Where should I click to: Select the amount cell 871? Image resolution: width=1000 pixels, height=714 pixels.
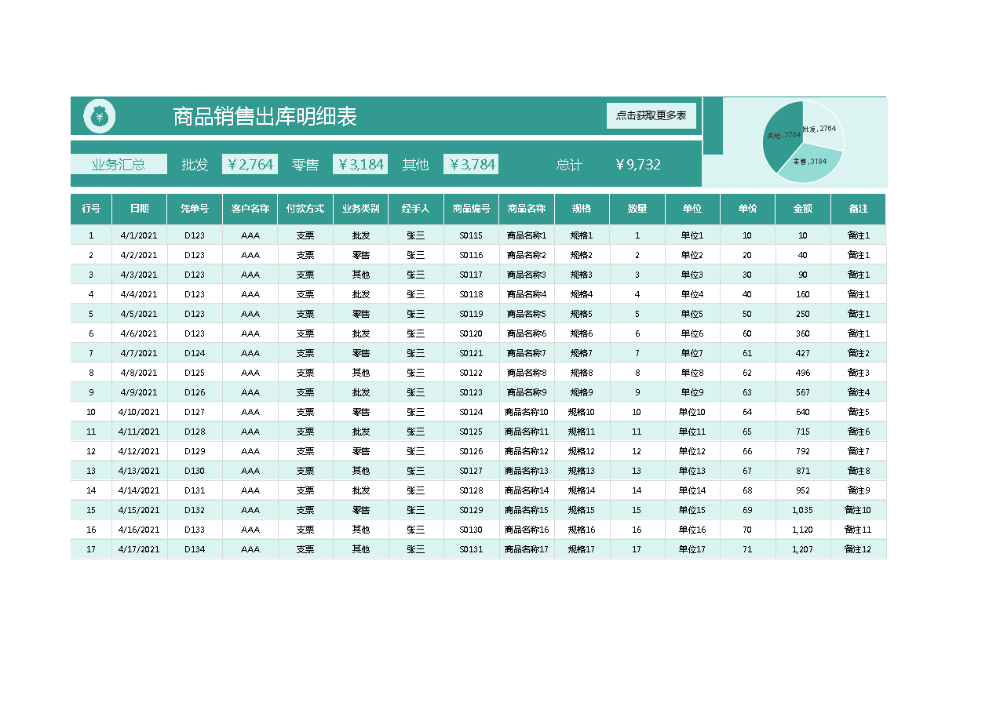(x=803, y=471)
